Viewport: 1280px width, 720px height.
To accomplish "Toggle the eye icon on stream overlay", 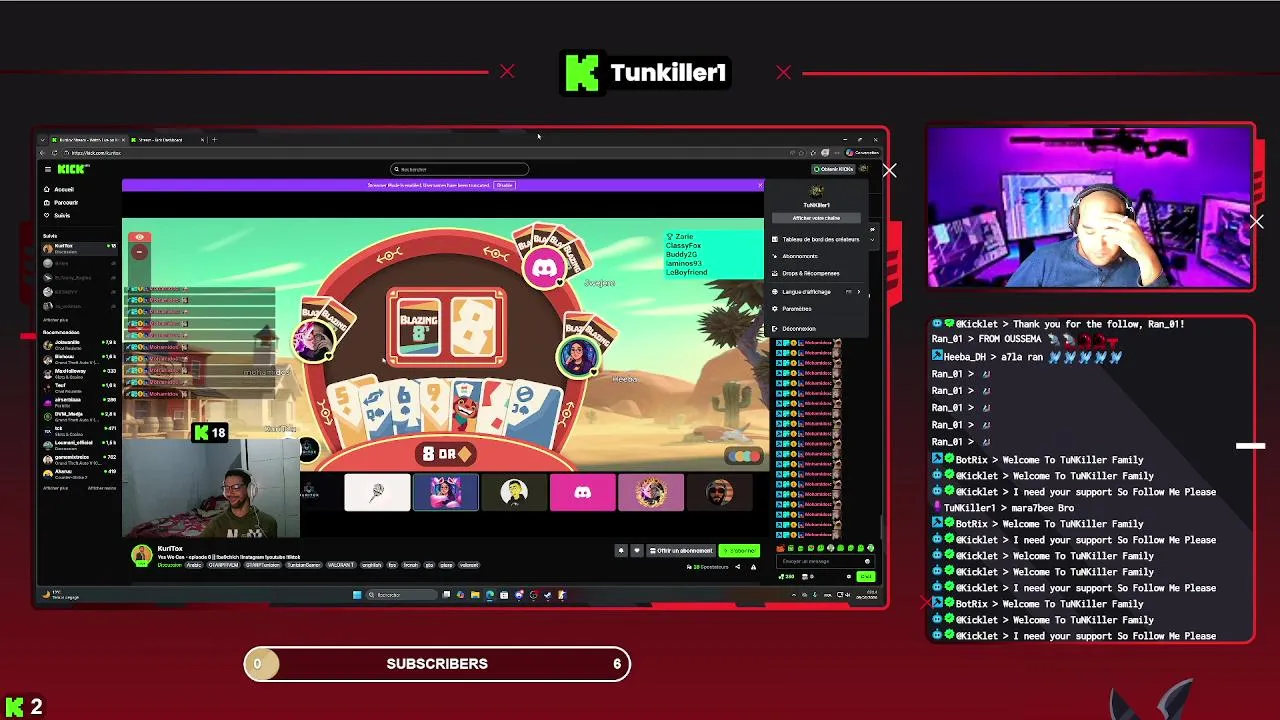I will click(139, 238).
